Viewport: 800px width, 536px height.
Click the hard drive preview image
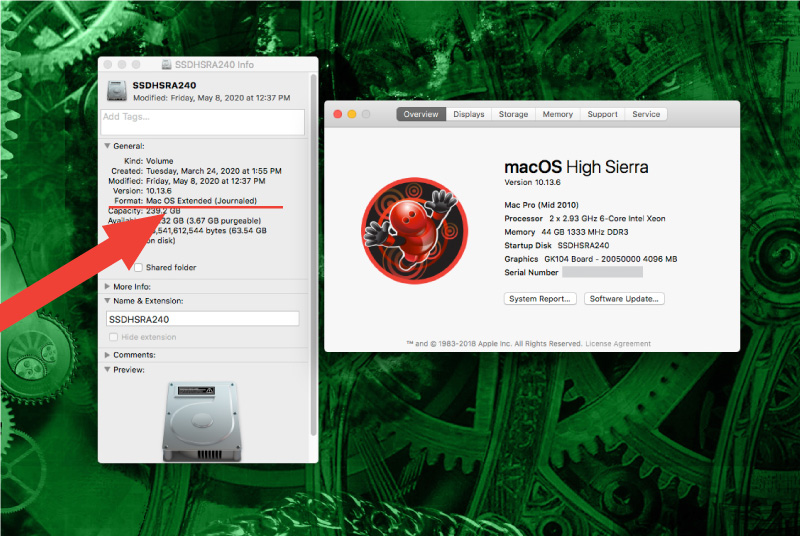(x=202, y=421)
